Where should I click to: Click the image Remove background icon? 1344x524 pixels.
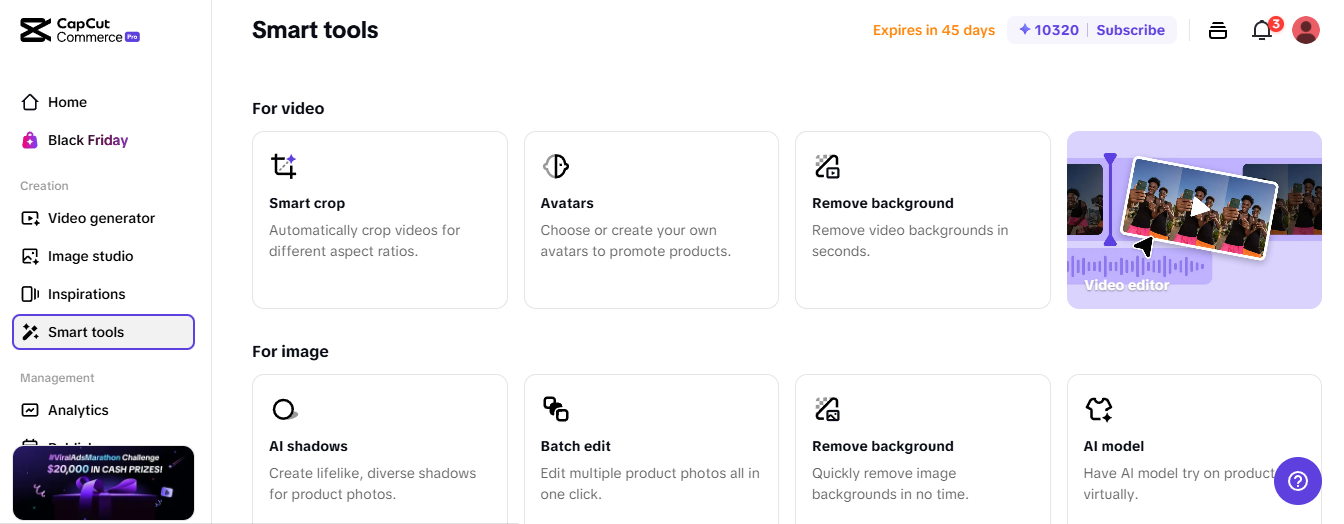pyautogui.click(x=827, y=409)
